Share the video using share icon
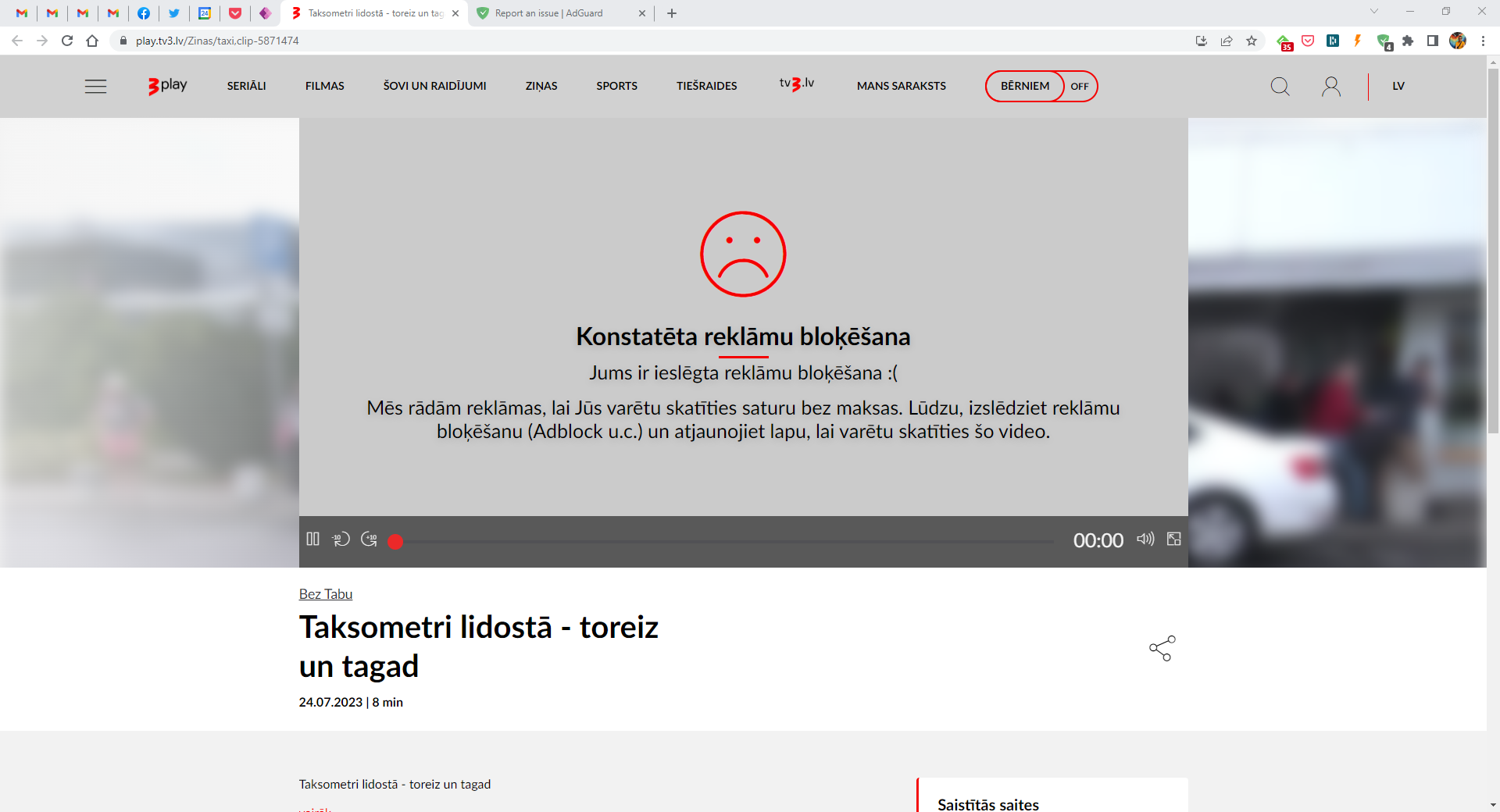This screenshot has height=812, width=1500. (x=1162, y=648)
